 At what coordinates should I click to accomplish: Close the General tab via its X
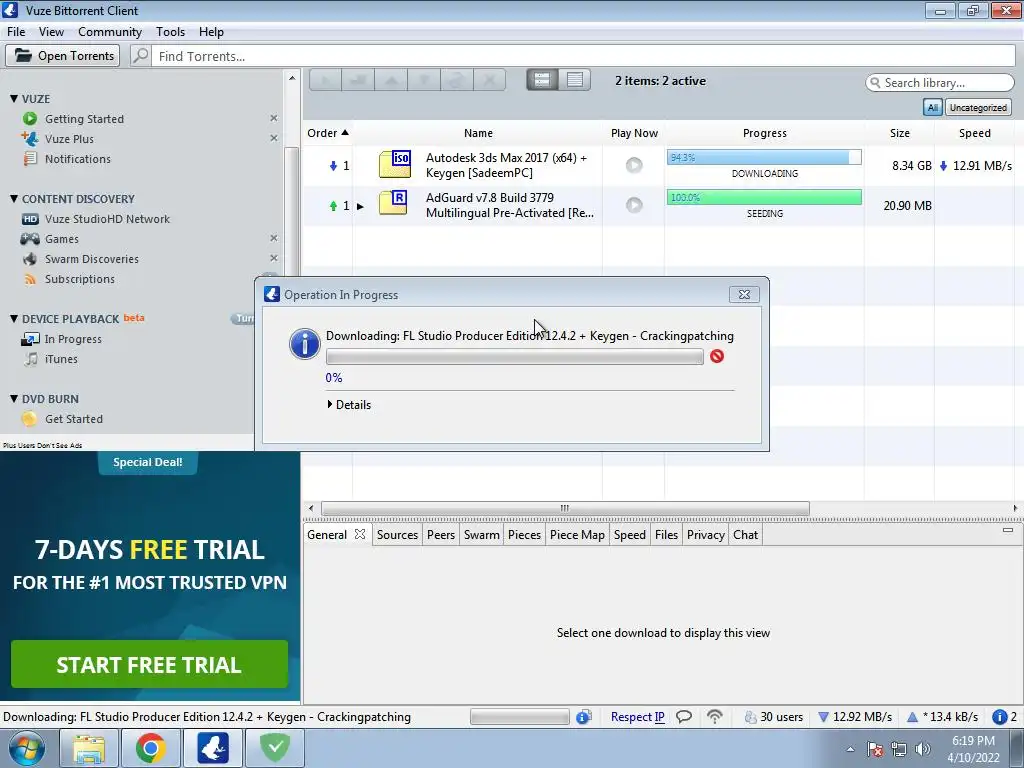(360, 534)
